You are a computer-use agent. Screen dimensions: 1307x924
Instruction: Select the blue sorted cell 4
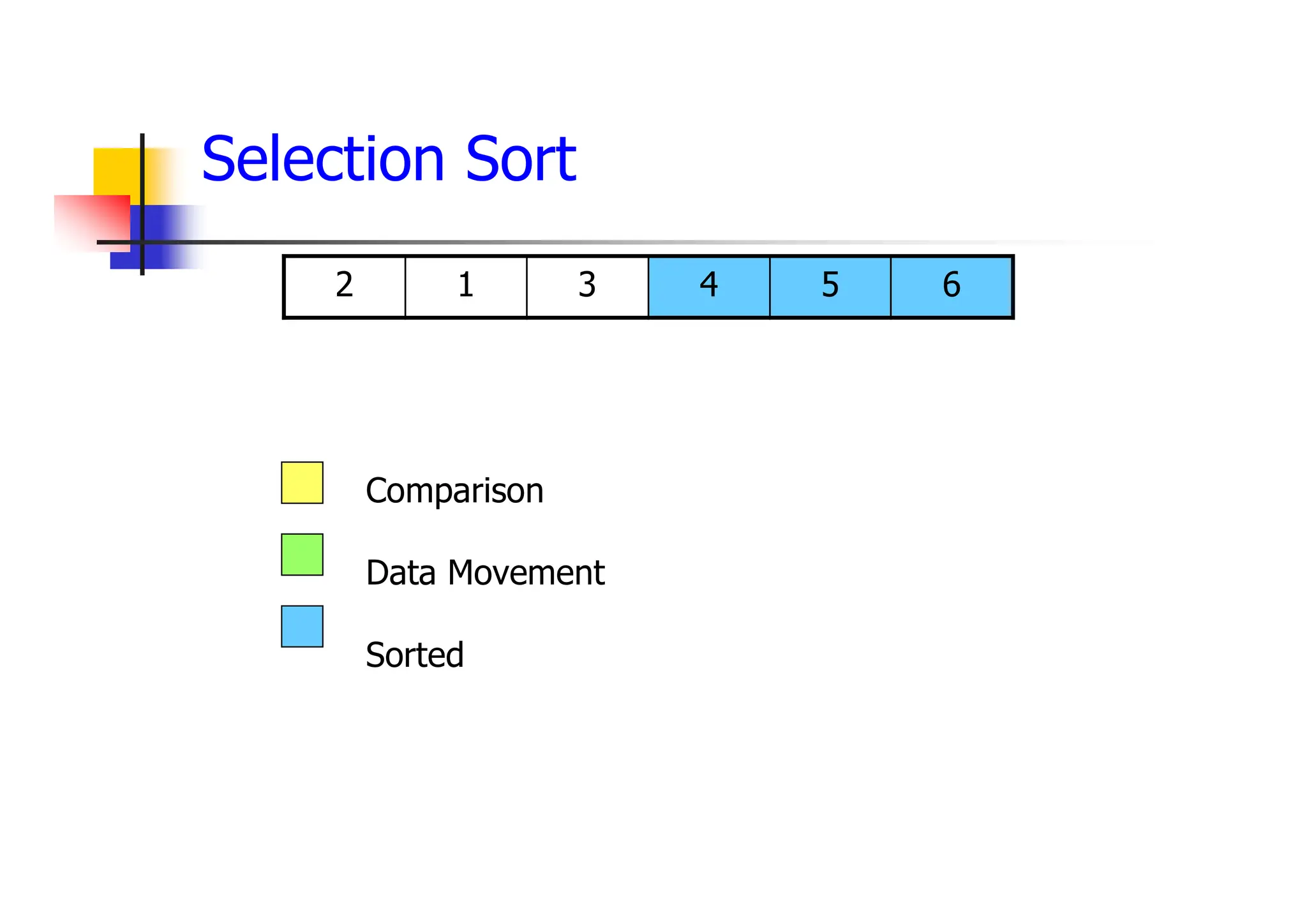tap(708, 286)
